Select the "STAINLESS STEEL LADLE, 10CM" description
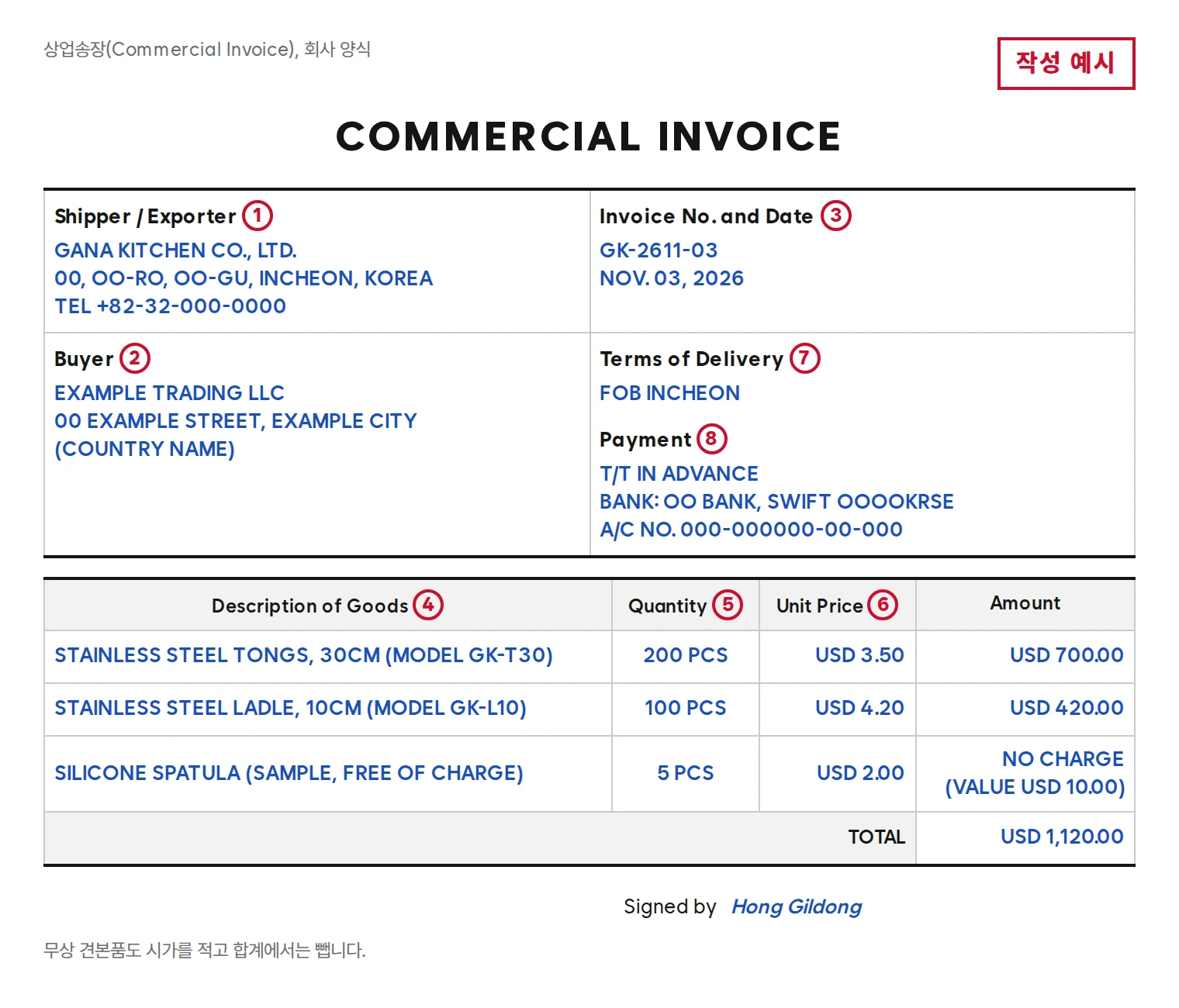Viewport: 1179px width, 1008px height. click(290, 708)
